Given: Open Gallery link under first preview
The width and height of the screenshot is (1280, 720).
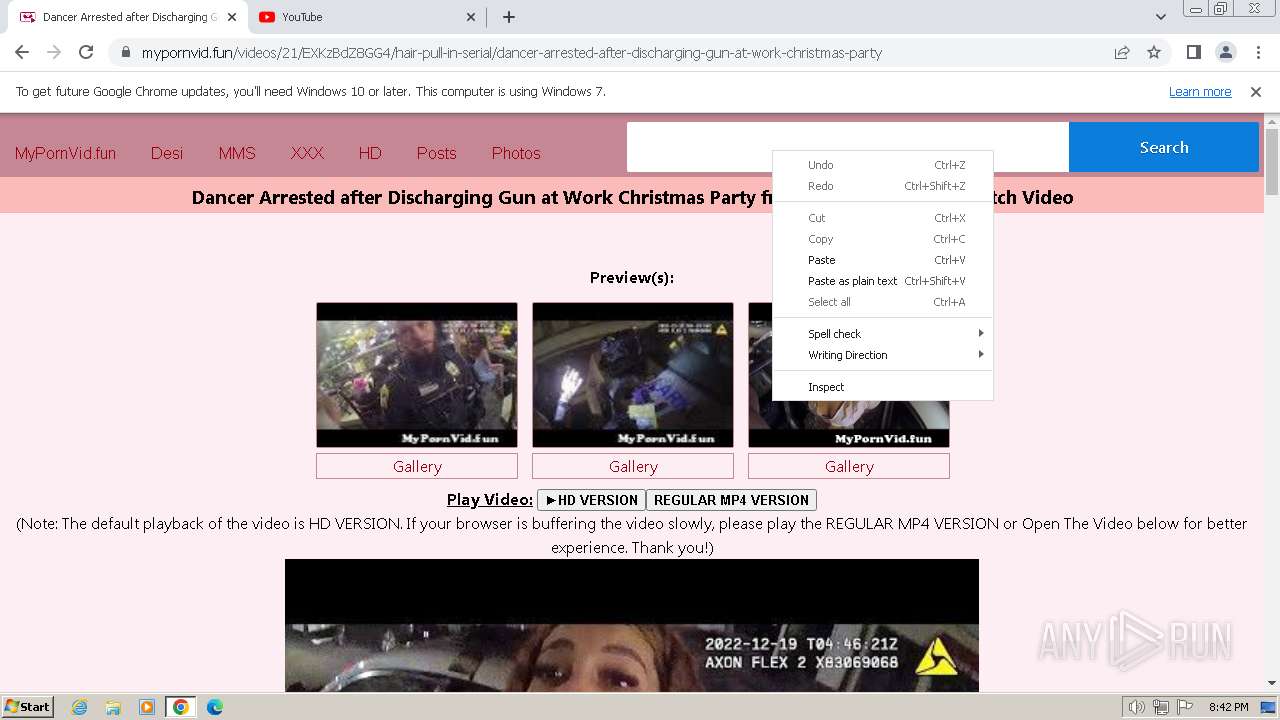Looking at the screenshot, I should click(417, 466).
